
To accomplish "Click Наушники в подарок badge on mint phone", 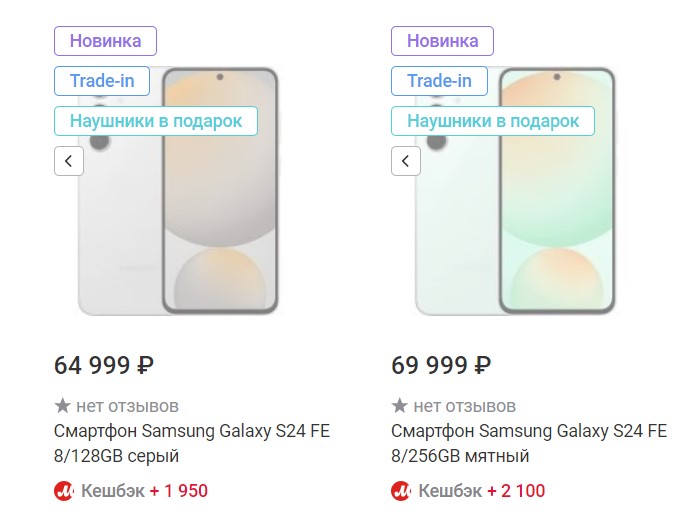I will pos(493,121).
